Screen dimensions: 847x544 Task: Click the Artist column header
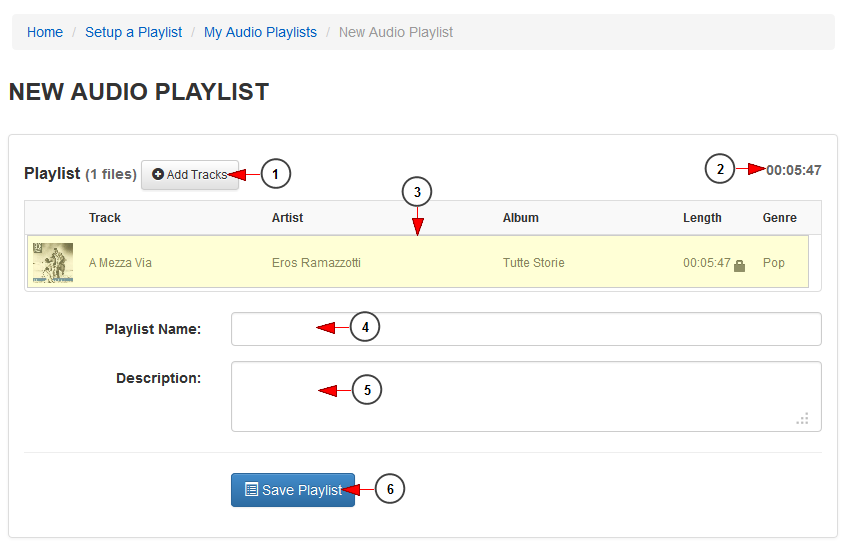coord(287,218)
